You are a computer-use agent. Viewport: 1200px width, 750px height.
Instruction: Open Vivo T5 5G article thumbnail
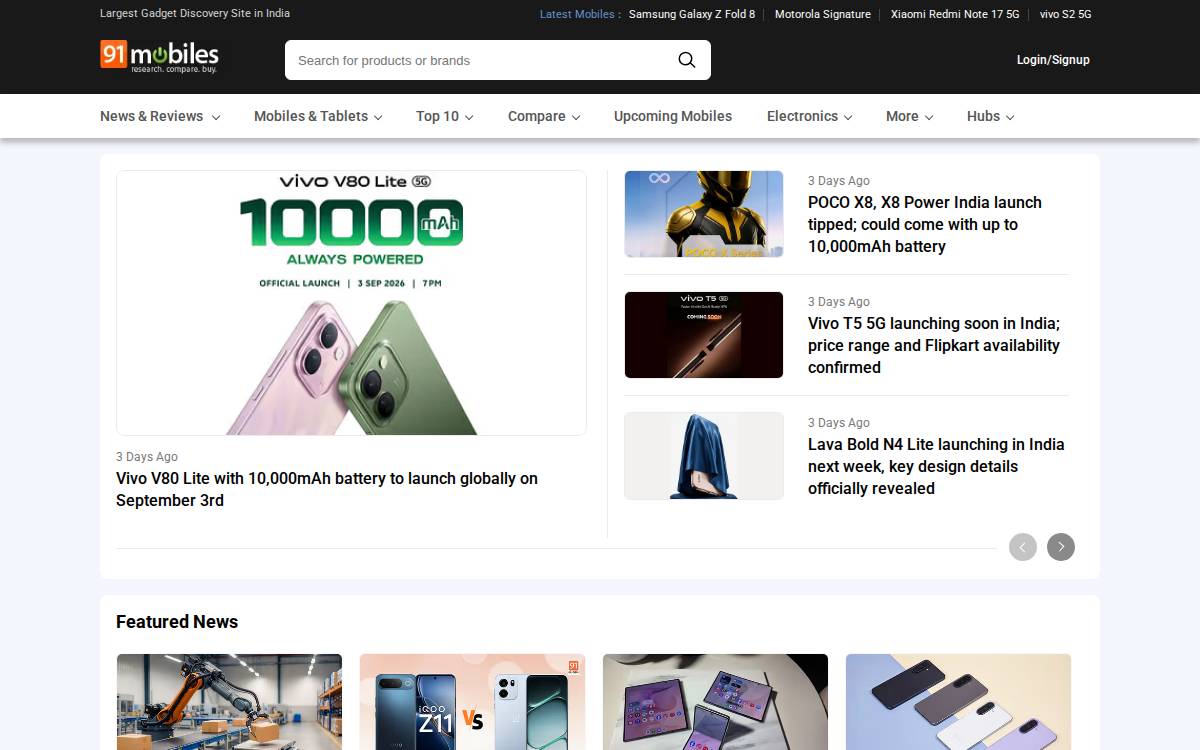(x=704, y=335)
